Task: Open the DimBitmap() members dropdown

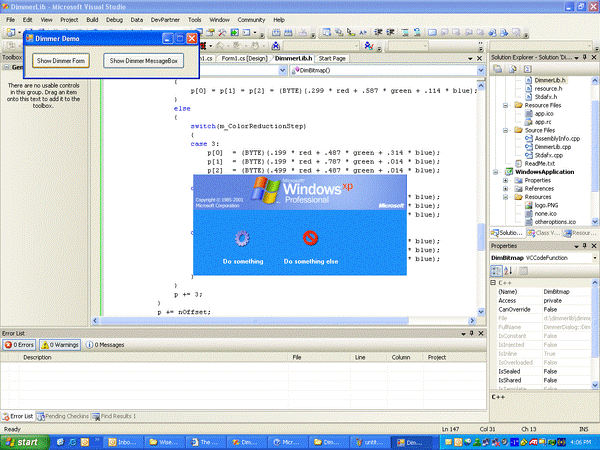Action: [x=481, y=70]
